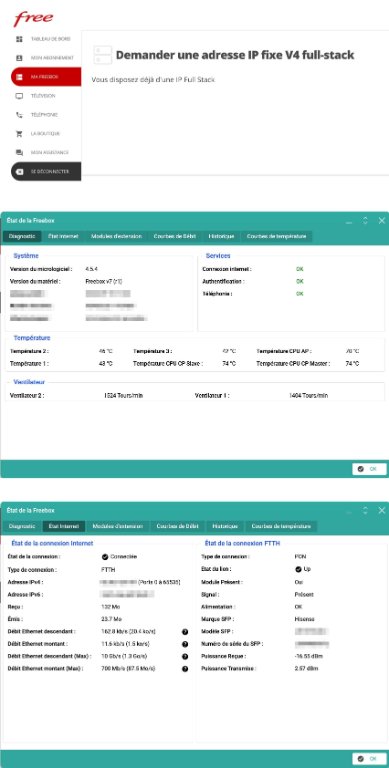Viewport: 389px width, 768px height.
Task: Select État Internet tab in second window
Action: point(64,526)
